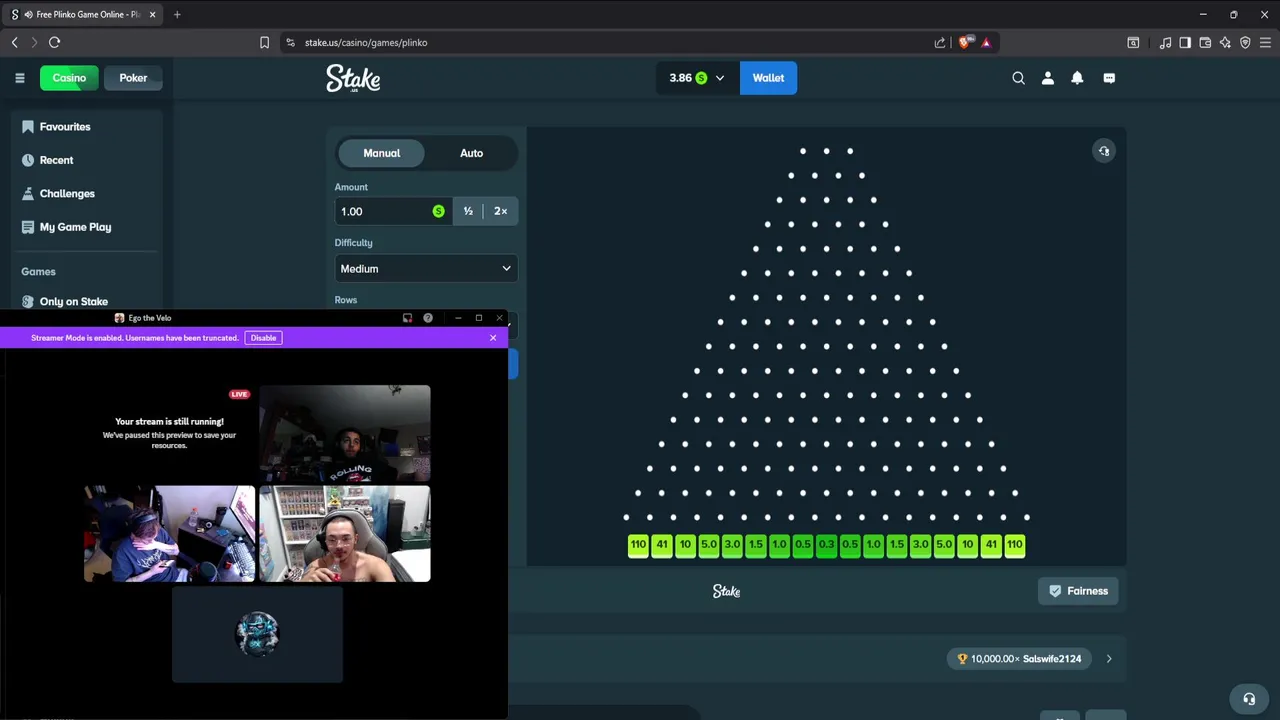Click the share page icon in the address bar
Viewport: 1280px width, 720px height.
(940, 42)
